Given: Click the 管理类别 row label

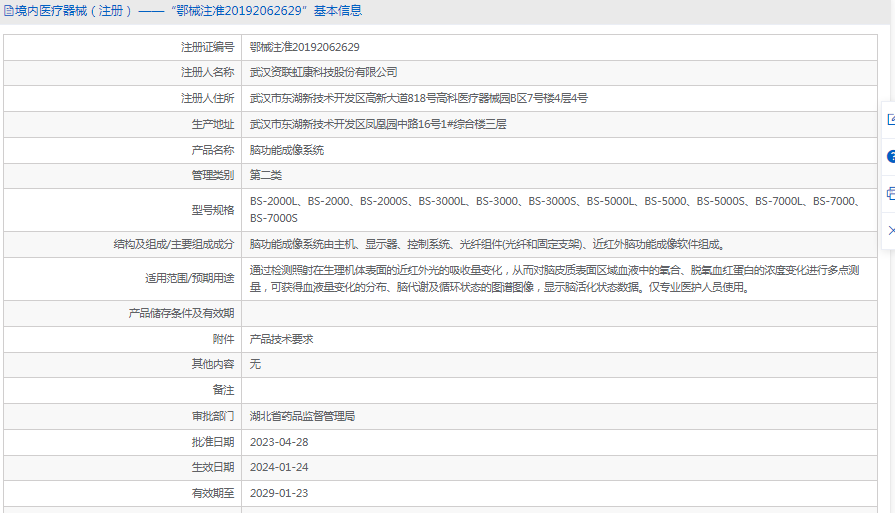Looking at the screenshot, I should pyautogui.click(x=213, y=175).
